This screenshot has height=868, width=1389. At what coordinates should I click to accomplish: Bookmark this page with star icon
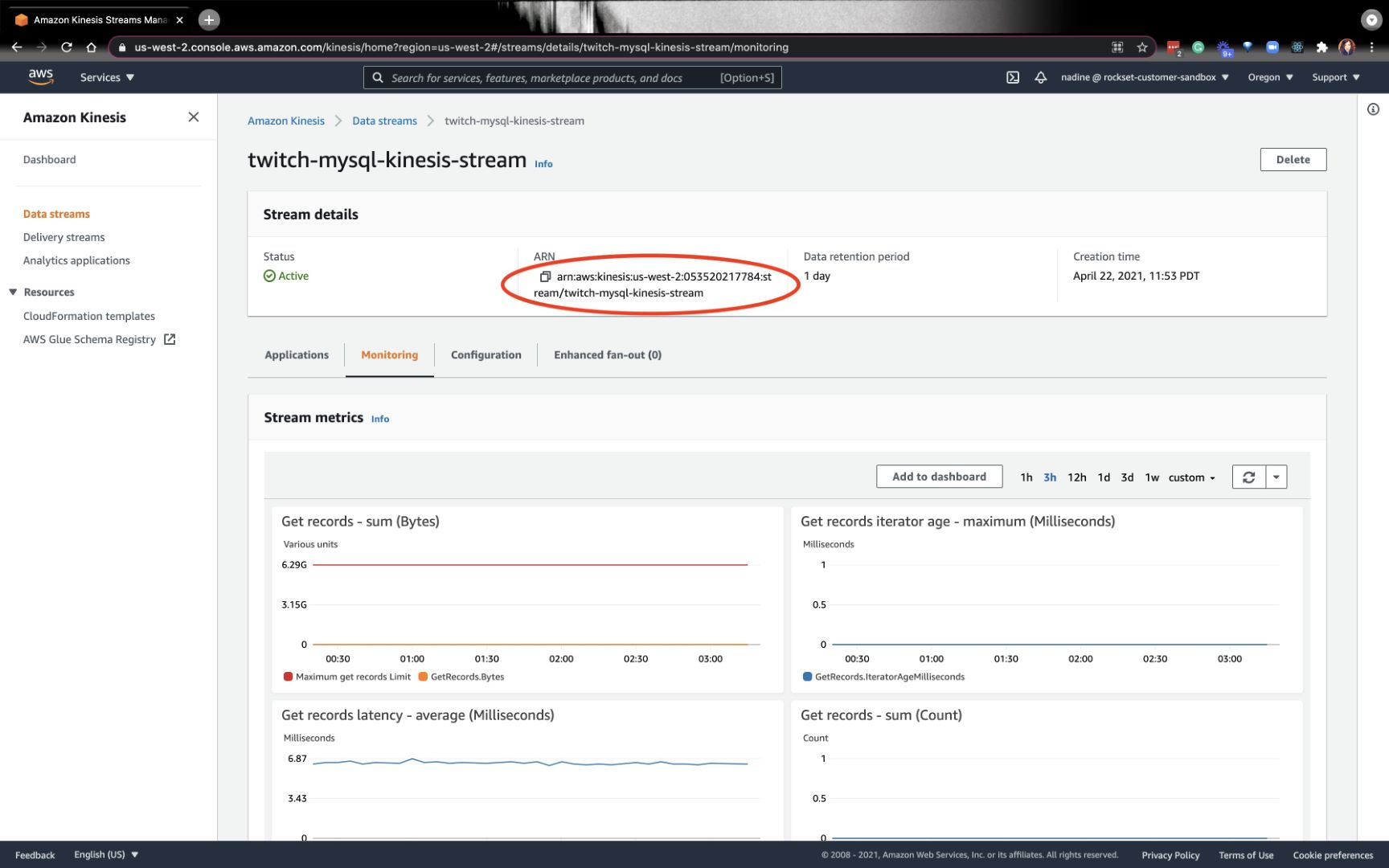[1142, 47]
